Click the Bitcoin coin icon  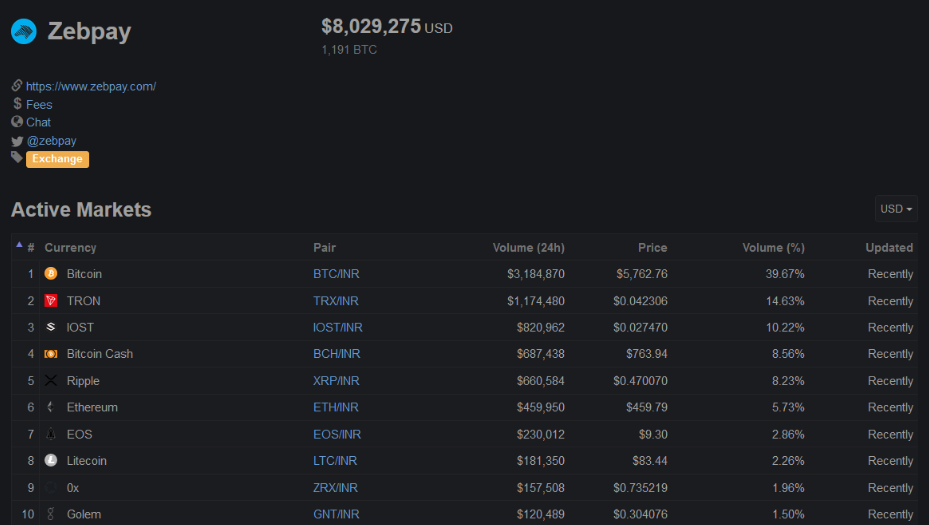51,274
